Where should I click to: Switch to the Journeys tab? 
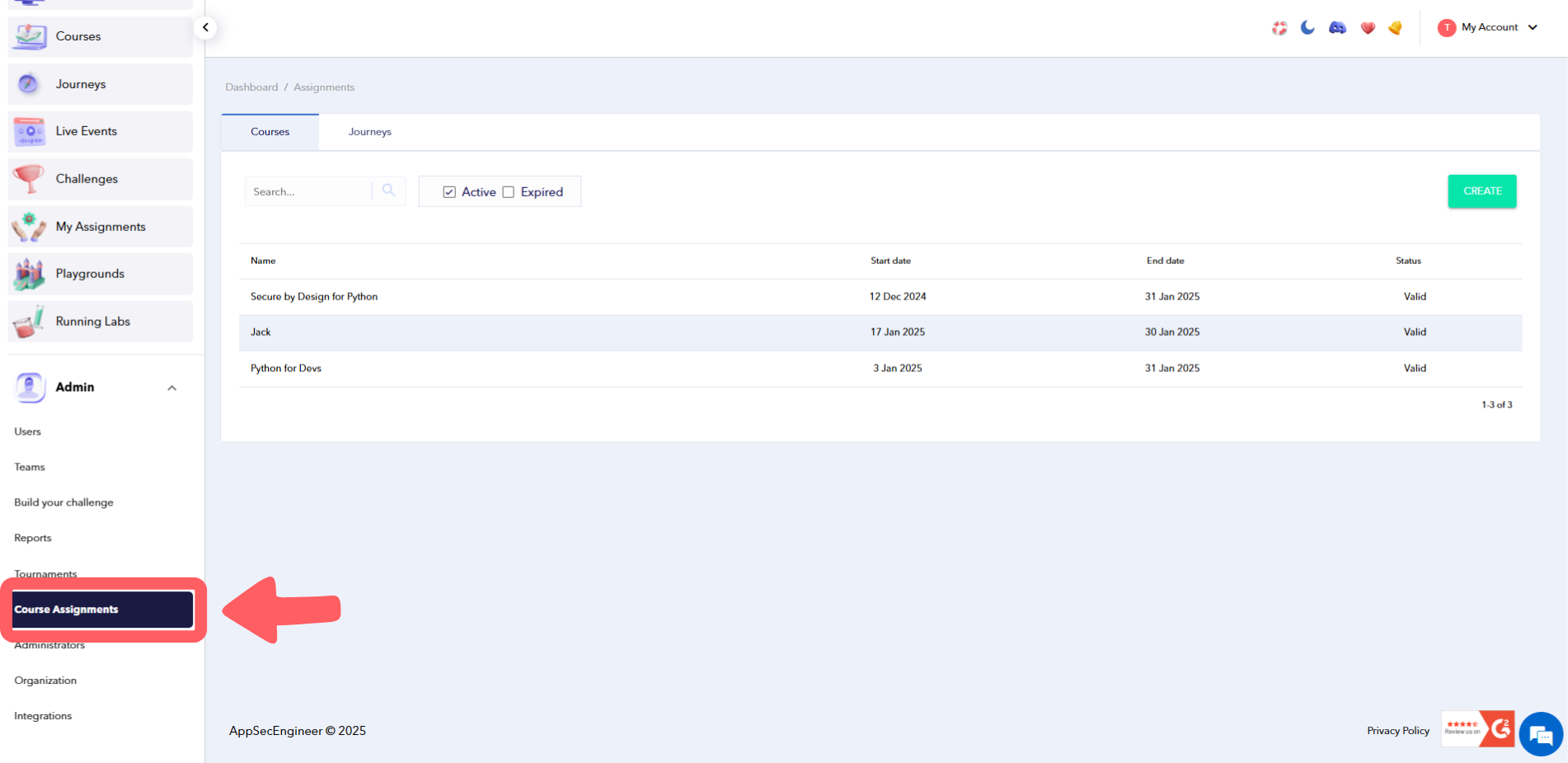tap(369, 131)
